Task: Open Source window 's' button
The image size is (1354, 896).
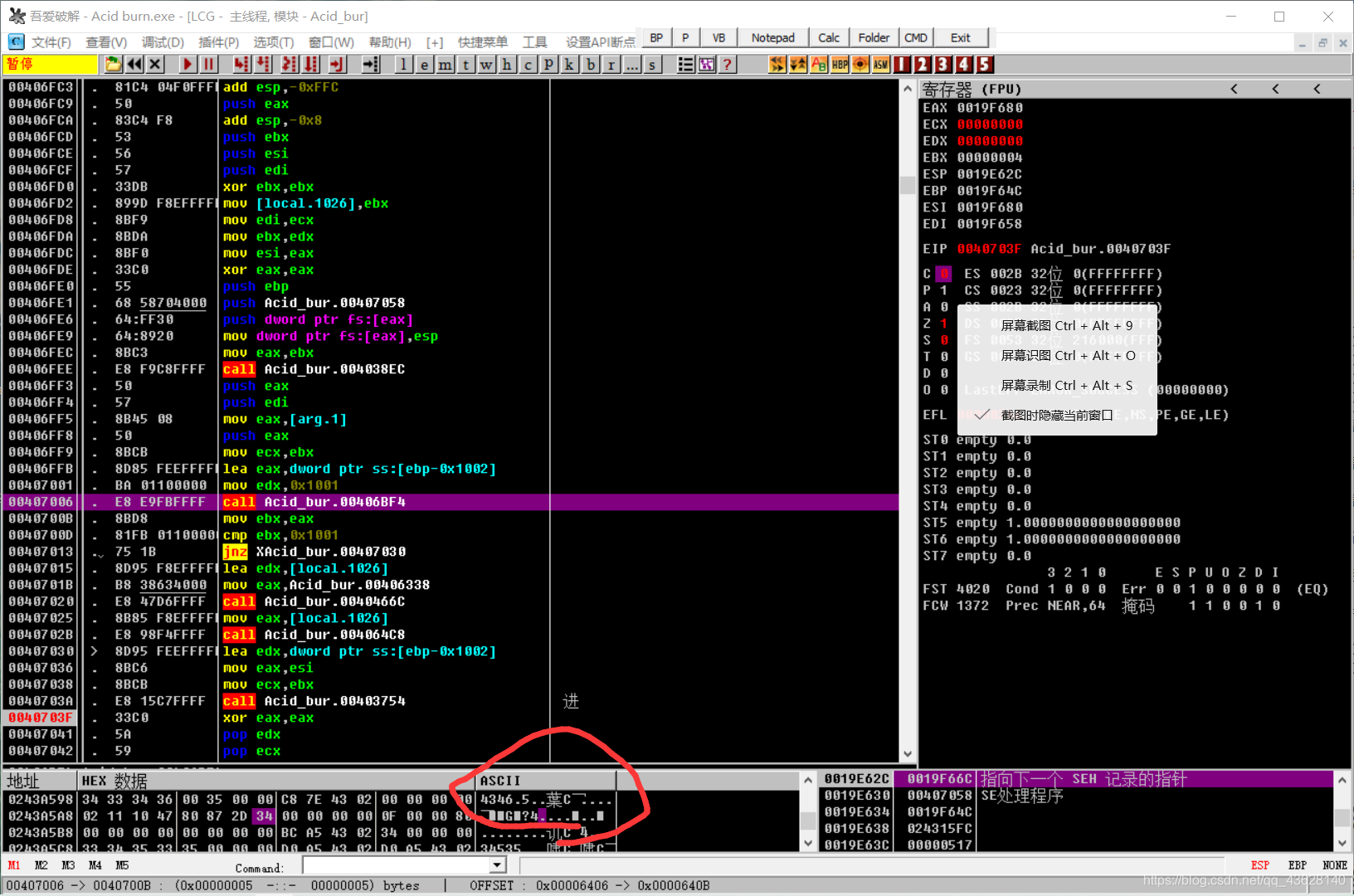Action: coord(653,64)
